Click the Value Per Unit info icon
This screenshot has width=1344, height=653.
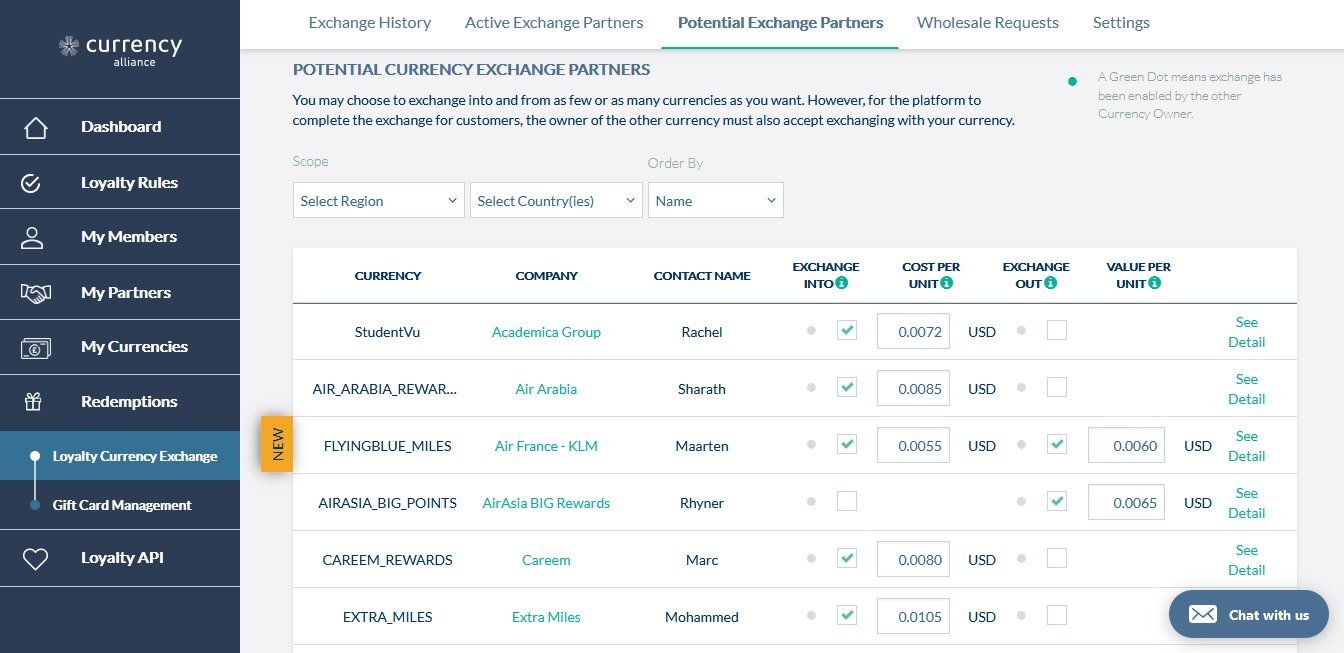[1155, 284]
